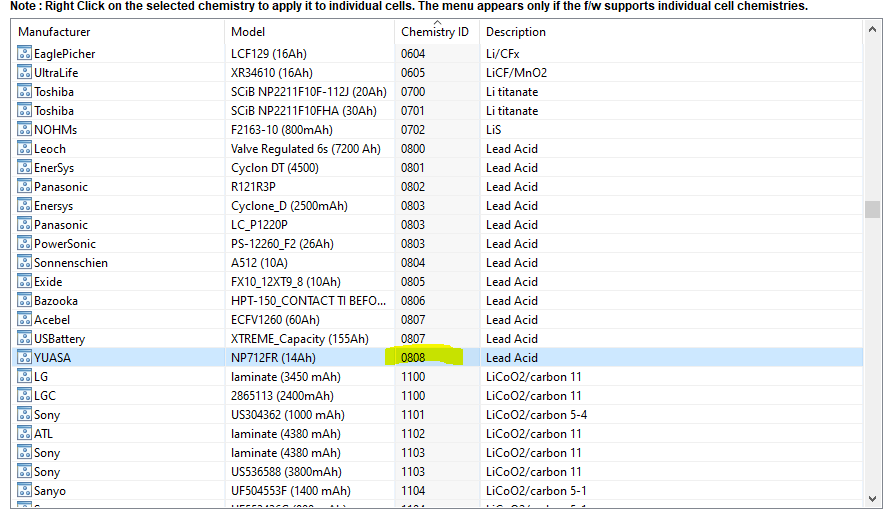The width and height of the screenshot is (892, 520).
Task: Click the Sanyo row icon
Action: point(24,490)
